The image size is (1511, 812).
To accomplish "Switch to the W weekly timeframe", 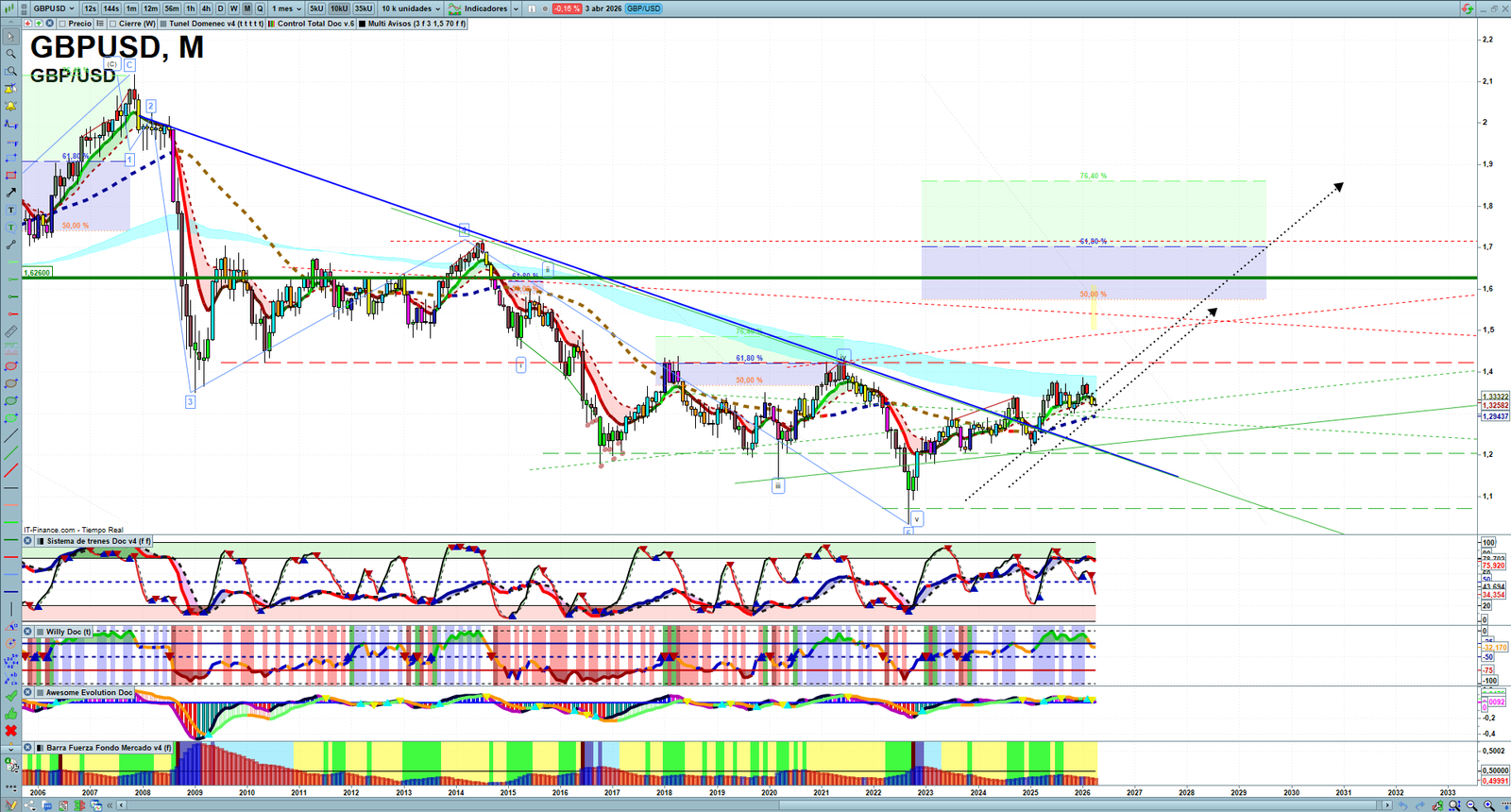I will [233, 8].
